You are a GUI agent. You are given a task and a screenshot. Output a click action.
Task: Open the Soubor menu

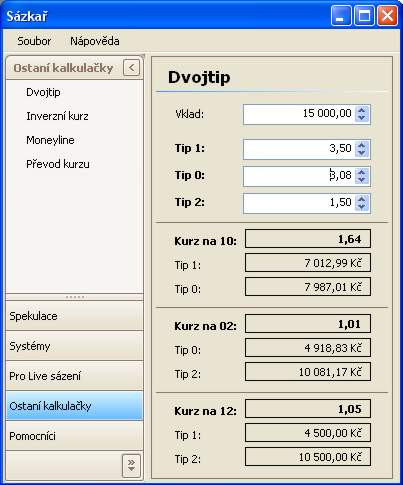pyautogui.click(x=34, y=41)
